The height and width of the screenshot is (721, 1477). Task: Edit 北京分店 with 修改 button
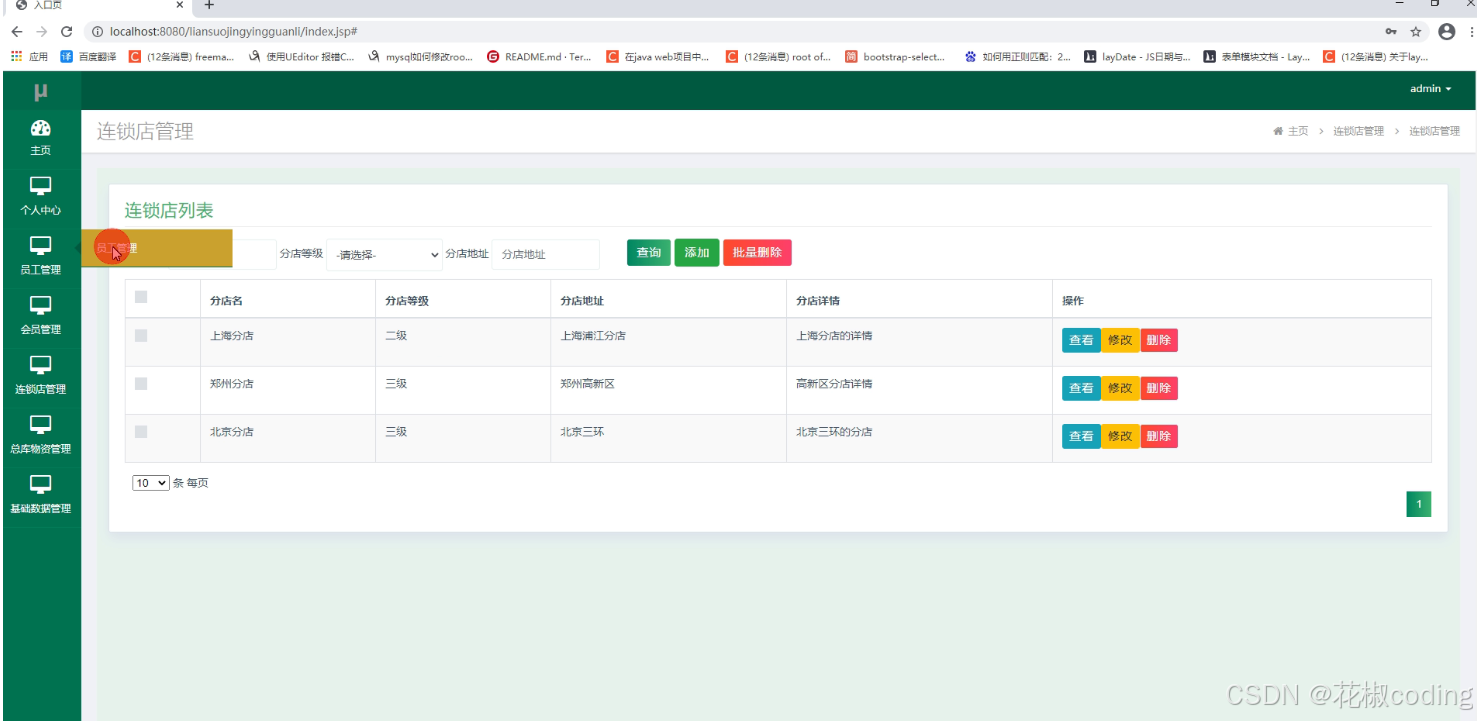tap(1120, 436)
